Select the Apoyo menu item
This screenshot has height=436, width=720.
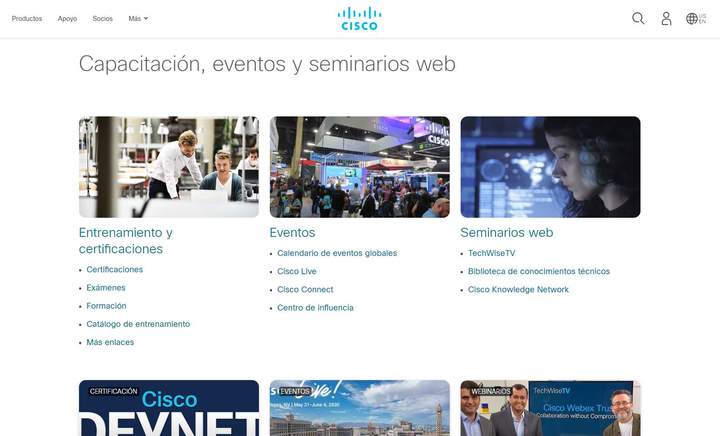67,18
